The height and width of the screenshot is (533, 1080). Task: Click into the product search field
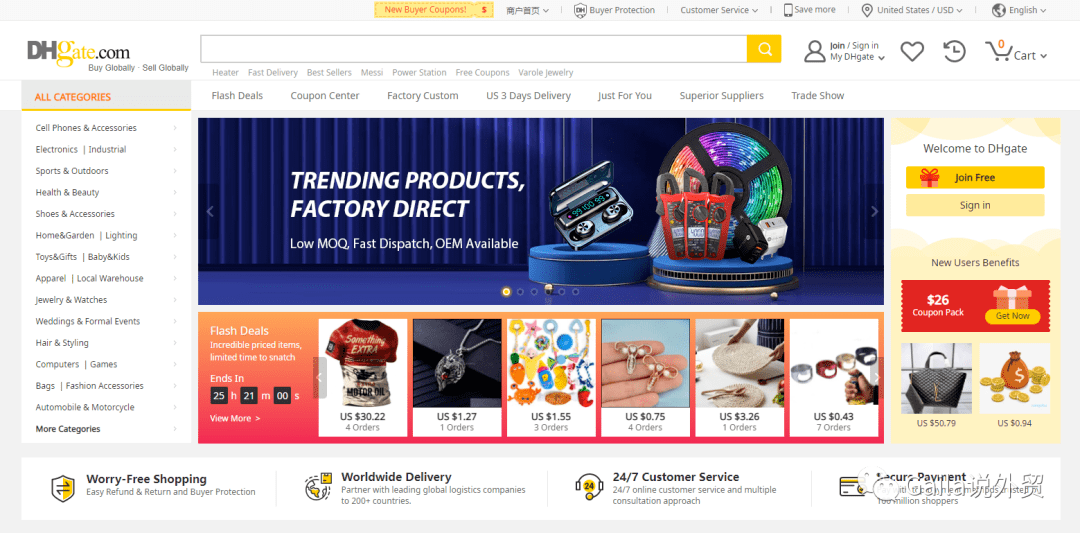(474, 49)
